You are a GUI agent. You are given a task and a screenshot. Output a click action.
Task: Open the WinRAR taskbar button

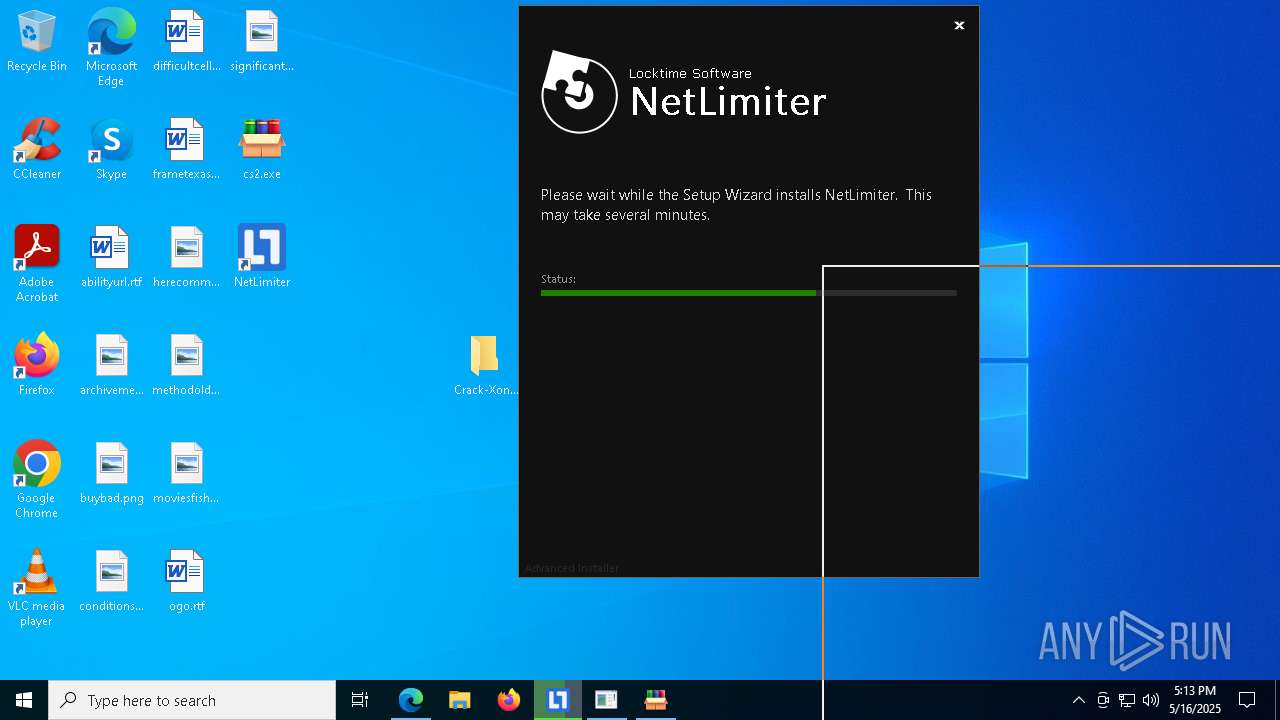[656, 700]
